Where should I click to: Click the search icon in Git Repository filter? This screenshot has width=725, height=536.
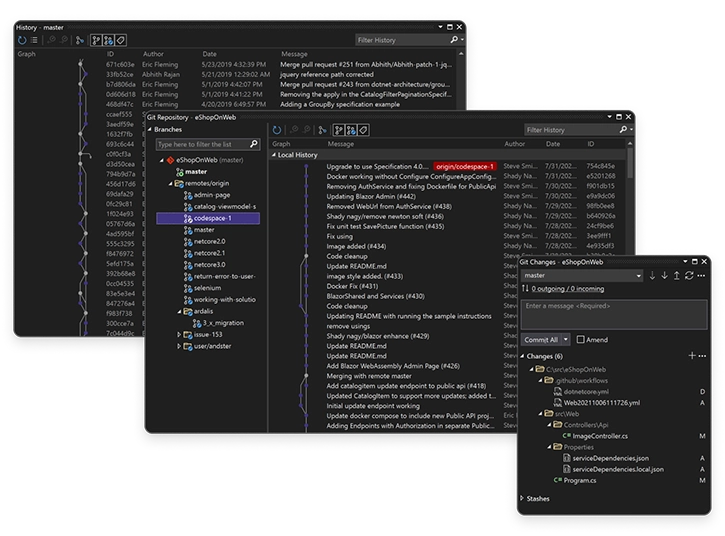623,129
